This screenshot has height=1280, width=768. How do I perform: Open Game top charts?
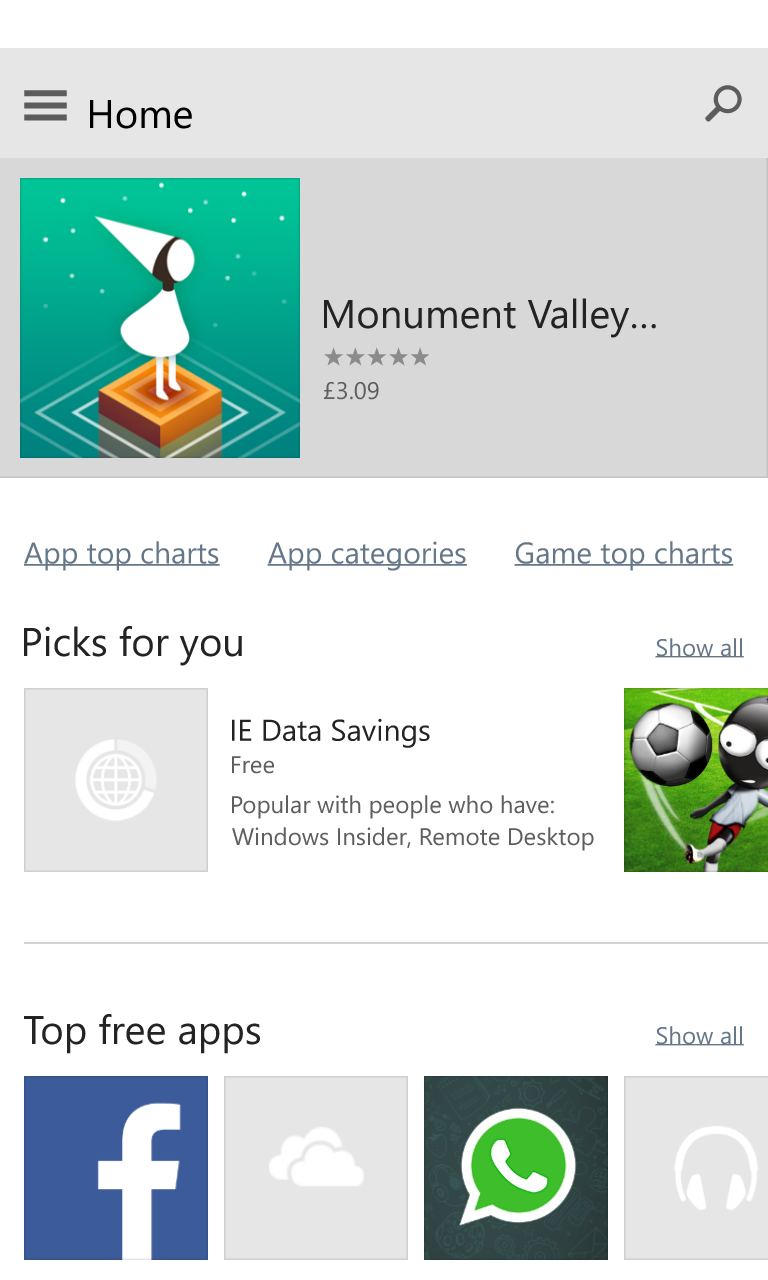tap(623, 553)
